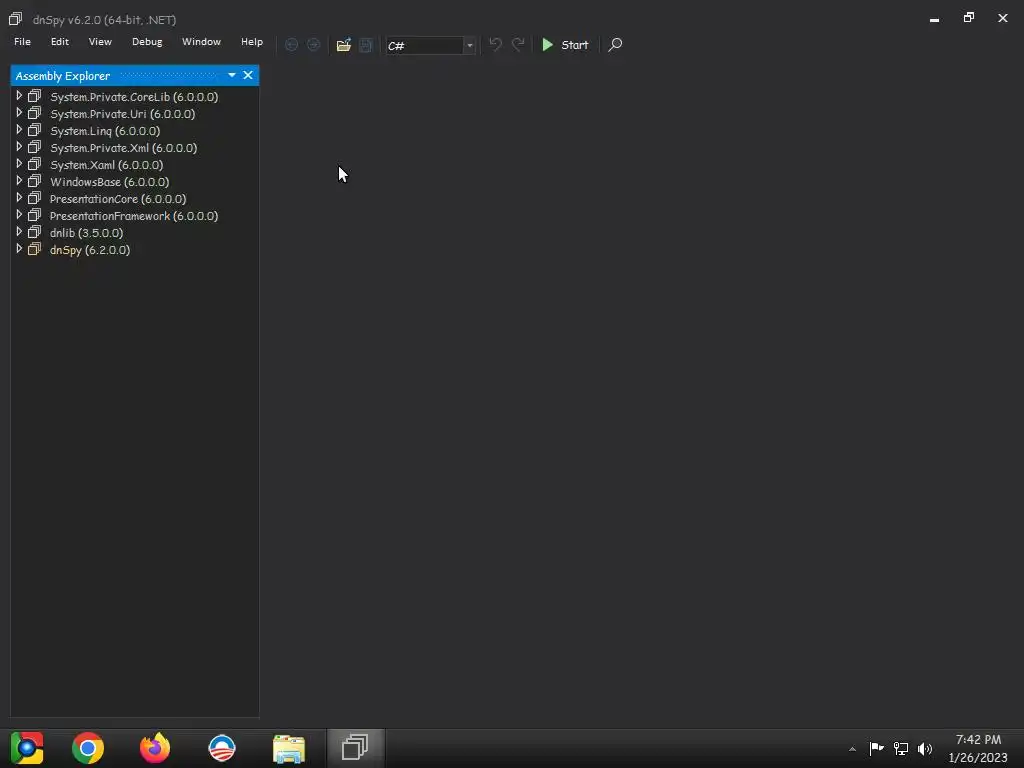Screen dimensions: 1024x768
Task: Click the volume speaker tray icon
Action: pyautogui.click(x=925, y=748)
